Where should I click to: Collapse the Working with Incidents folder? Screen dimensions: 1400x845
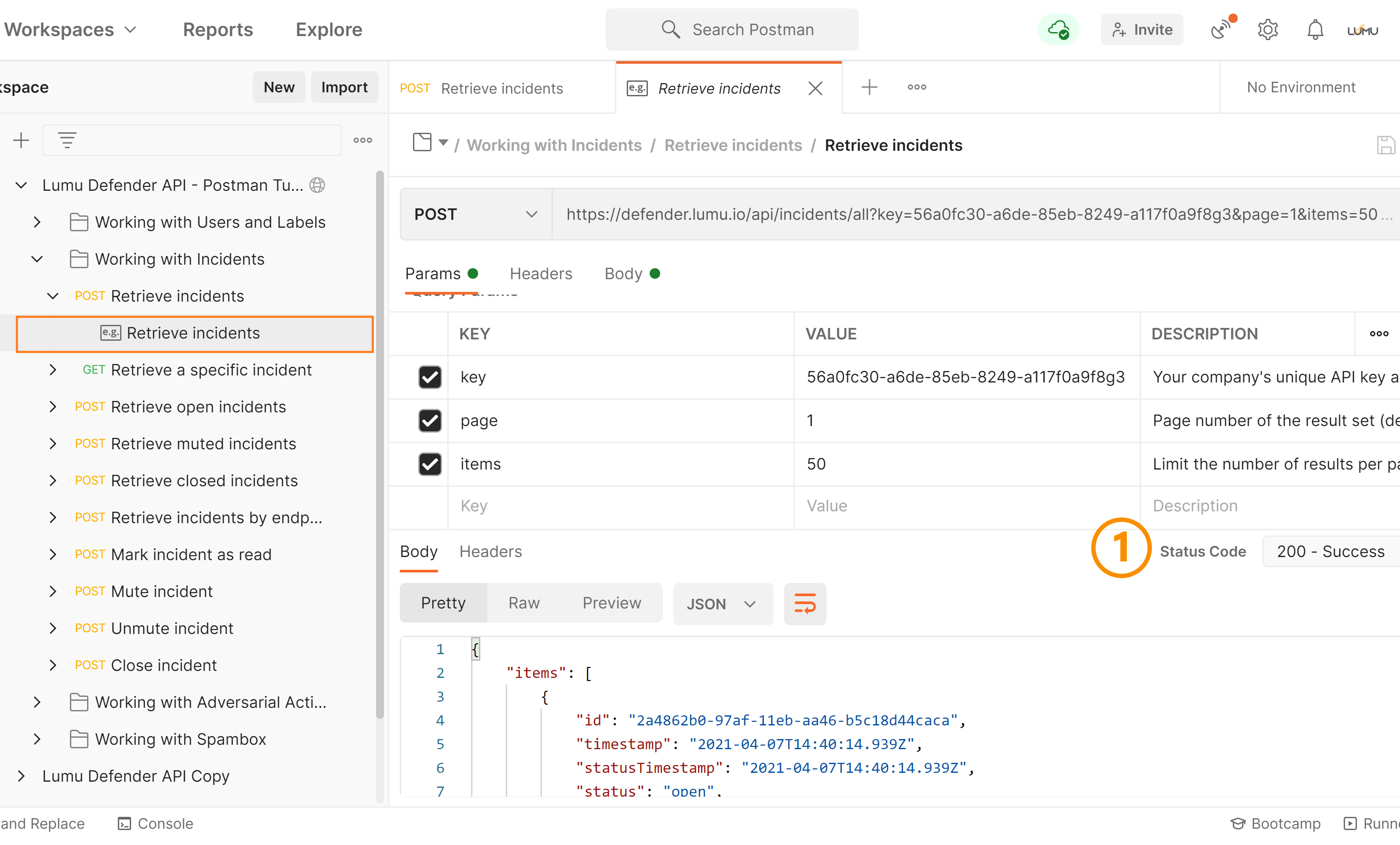click(x=37, y=259)
